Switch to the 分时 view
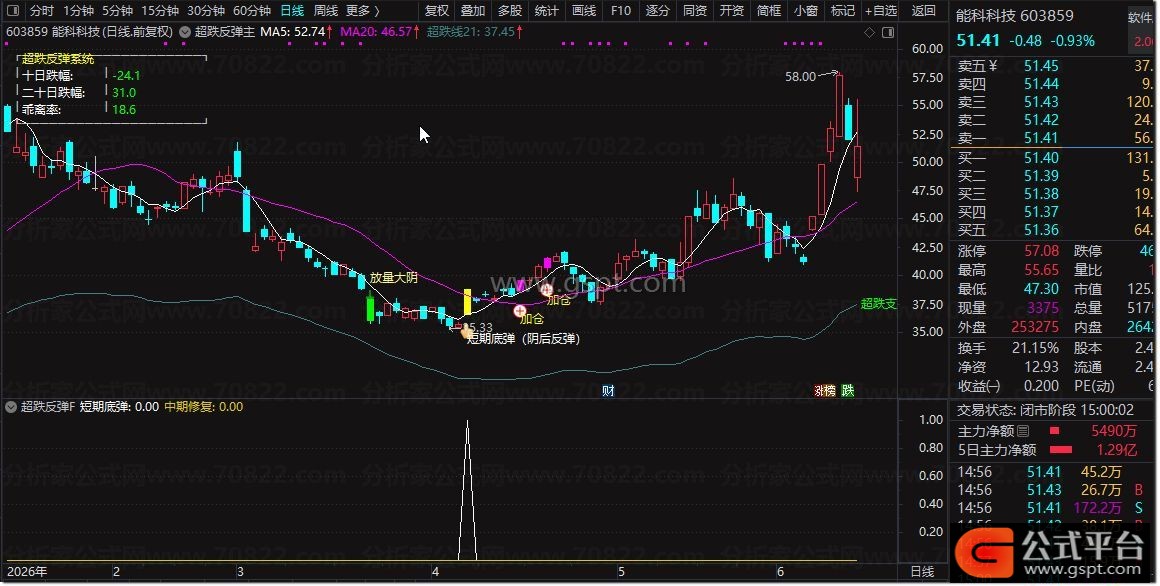The image size is (1160, 586). coord(41,10)
